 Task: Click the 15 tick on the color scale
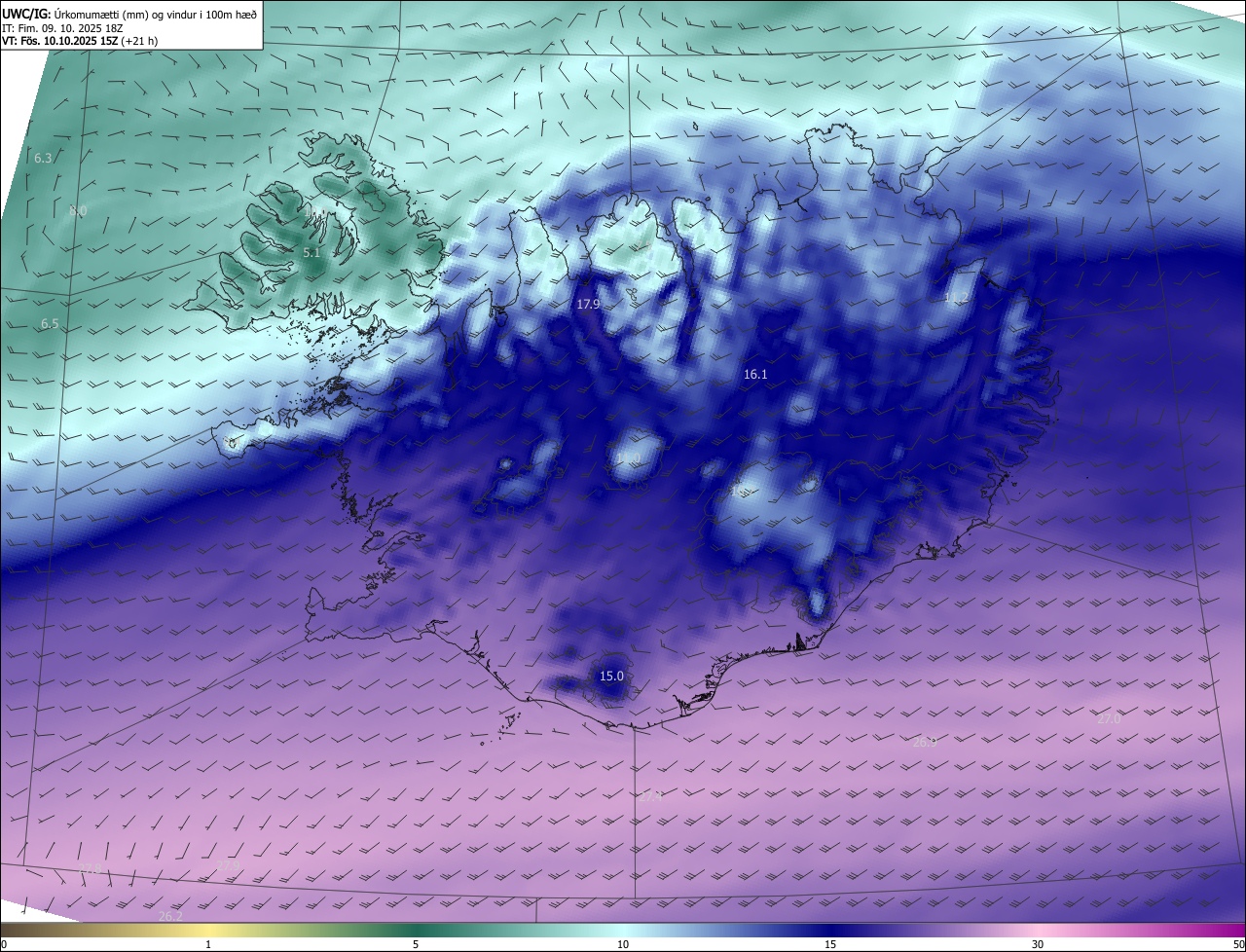click(x=830, y=944)
